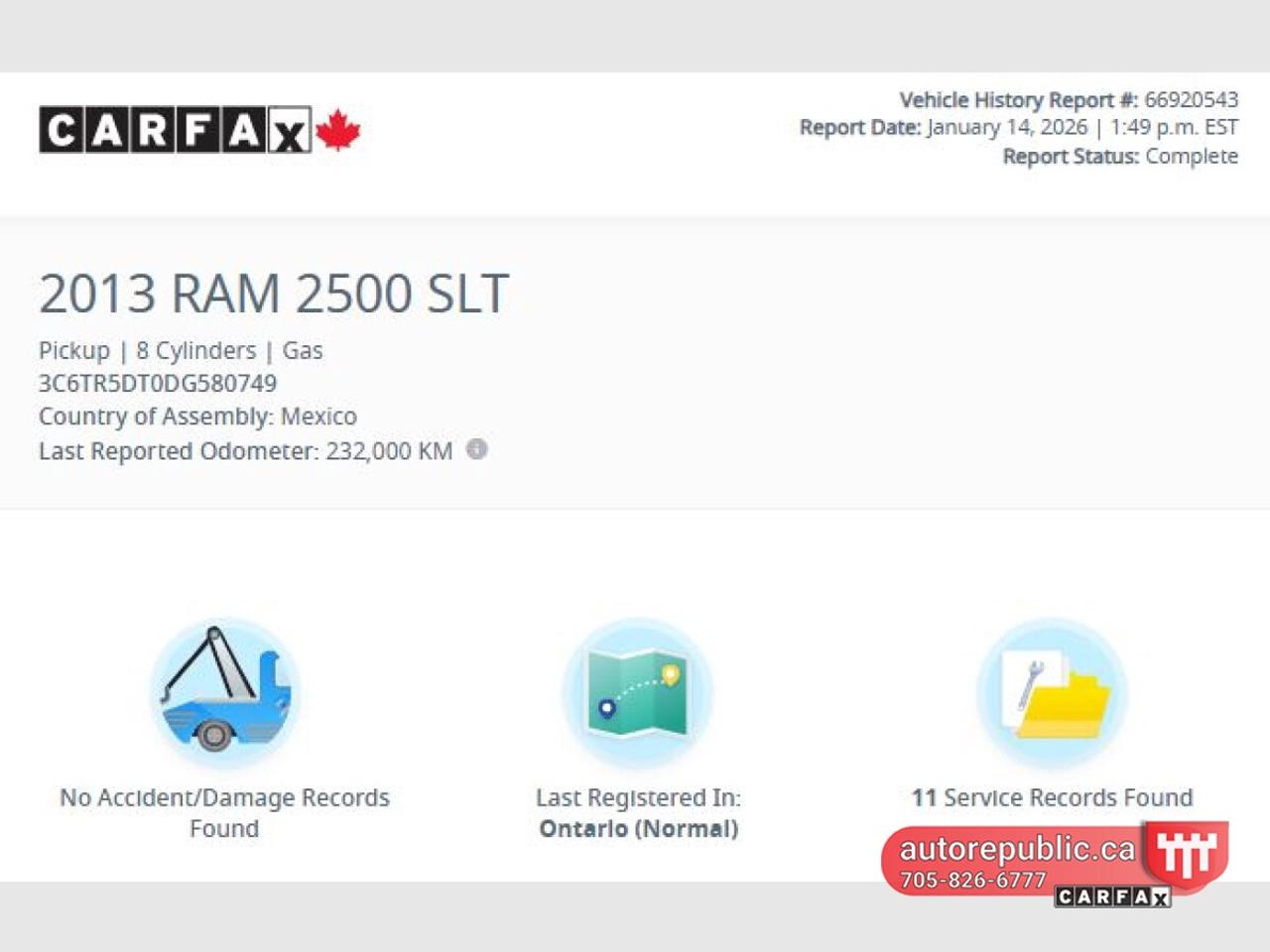Click the tow truck accident icon
The width and height of the screenshot is (1270, 952).
[x=225, y=692]
